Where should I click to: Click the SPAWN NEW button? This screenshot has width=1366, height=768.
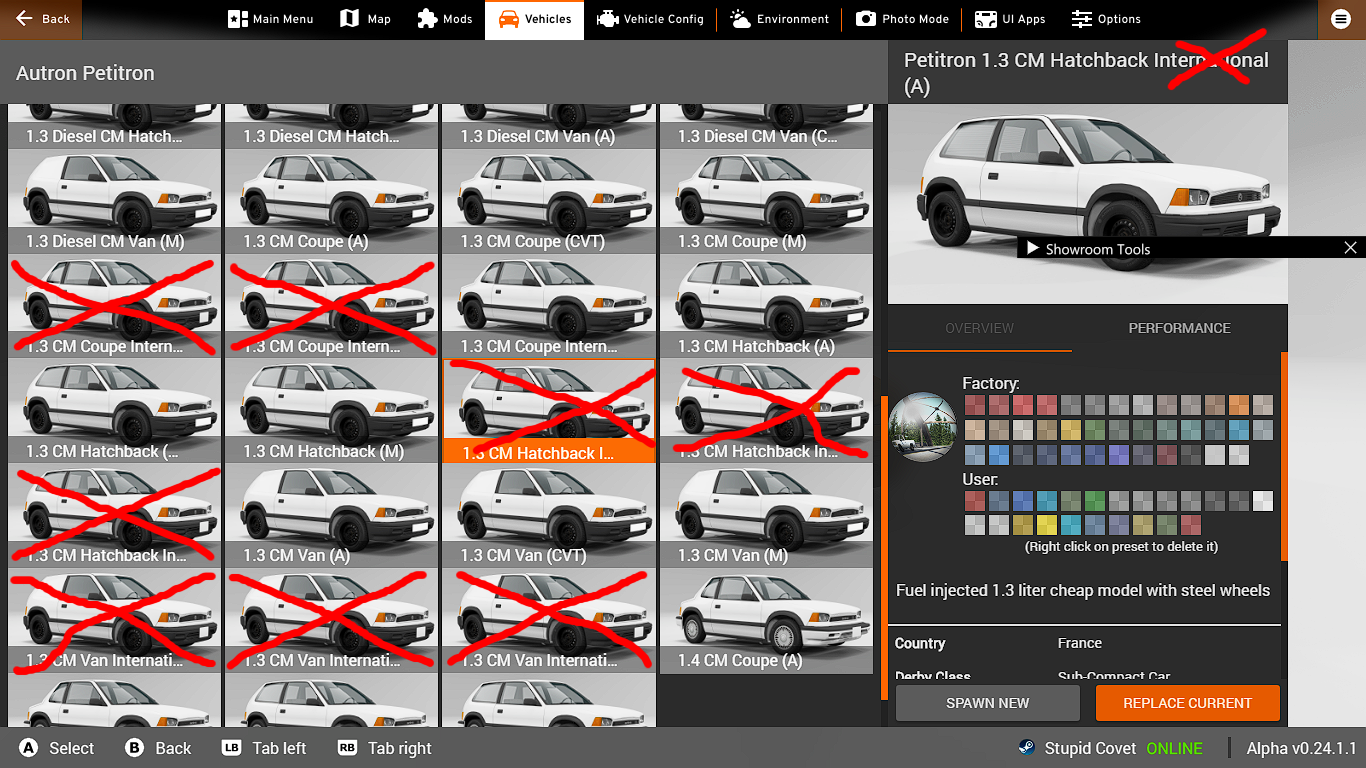(987, 703)
